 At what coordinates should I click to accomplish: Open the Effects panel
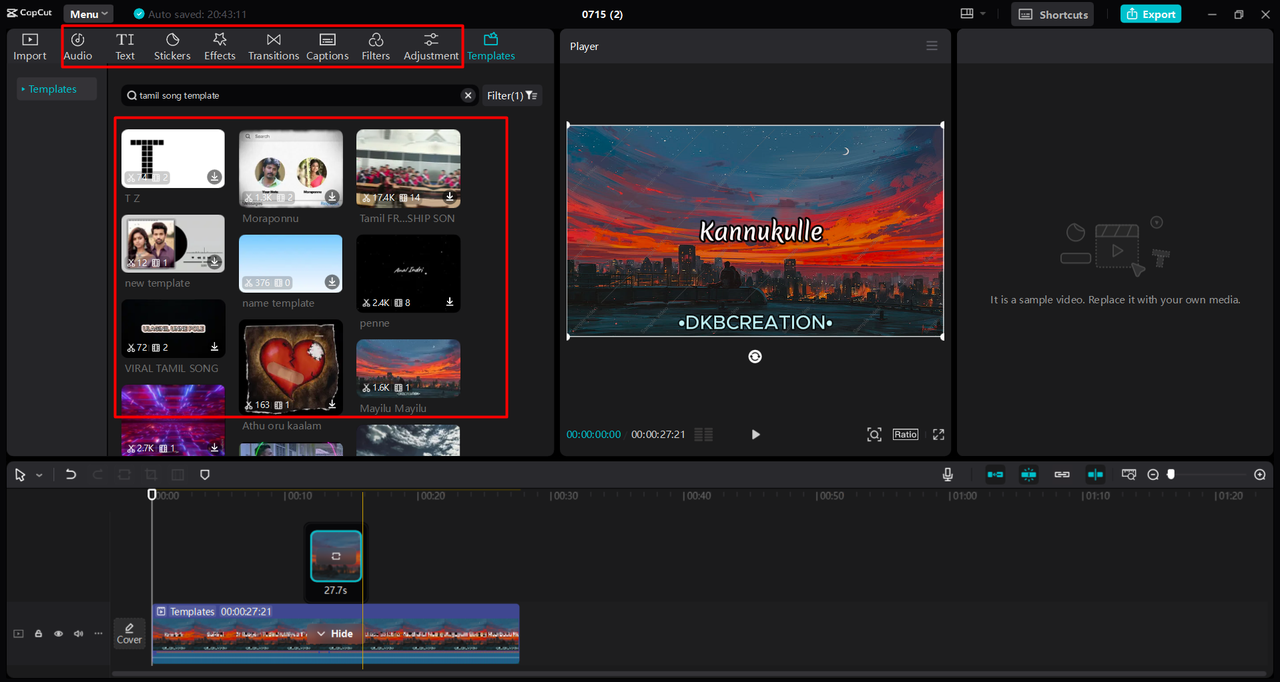220,46
